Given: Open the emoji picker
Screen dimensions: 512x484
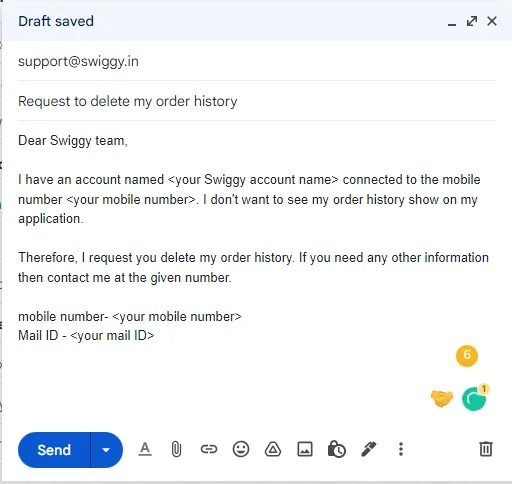Looking at the screenshot, I should tap(241, 449).
